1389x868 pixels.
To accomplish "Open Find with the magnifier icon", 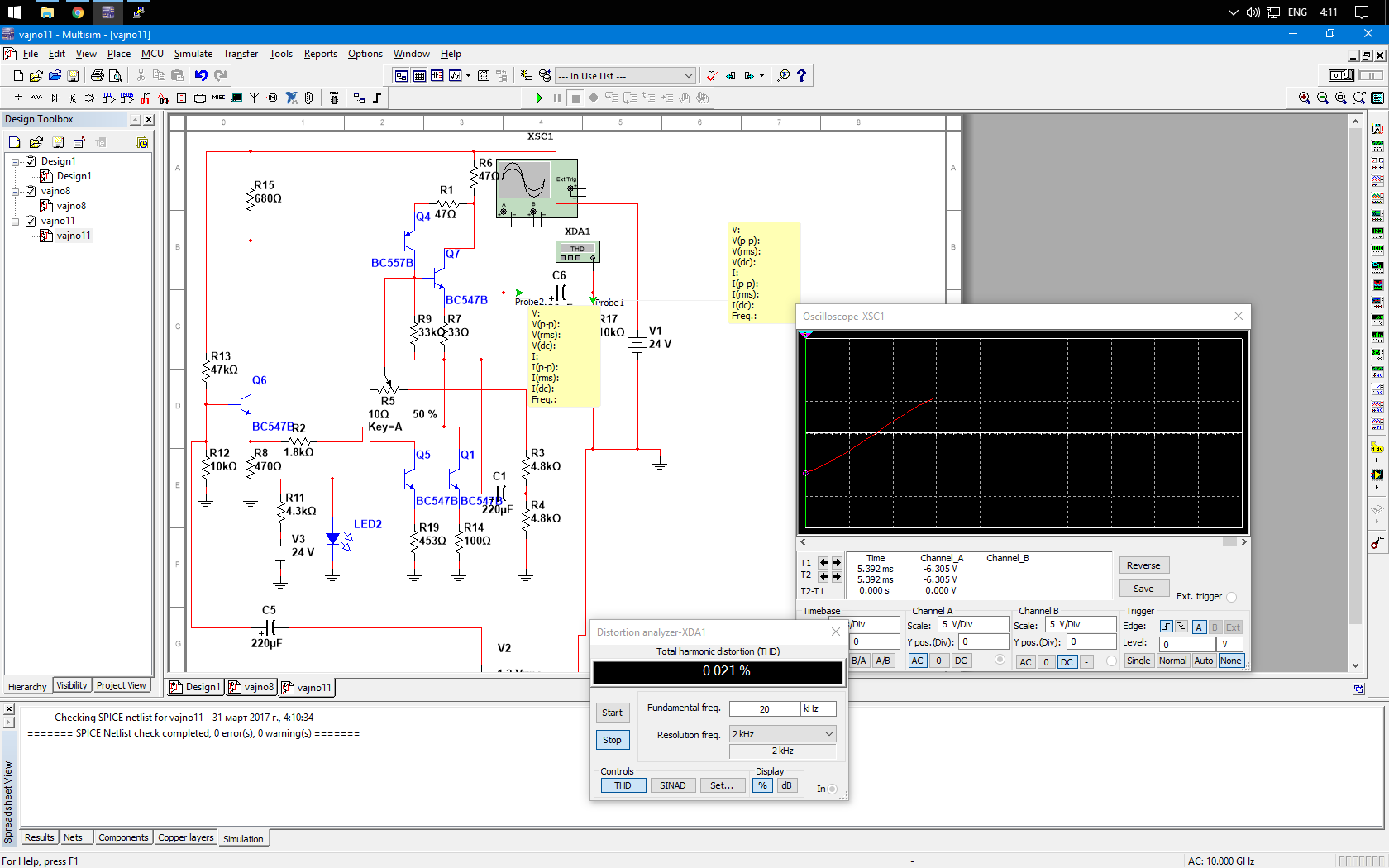I will pos(783,76).
